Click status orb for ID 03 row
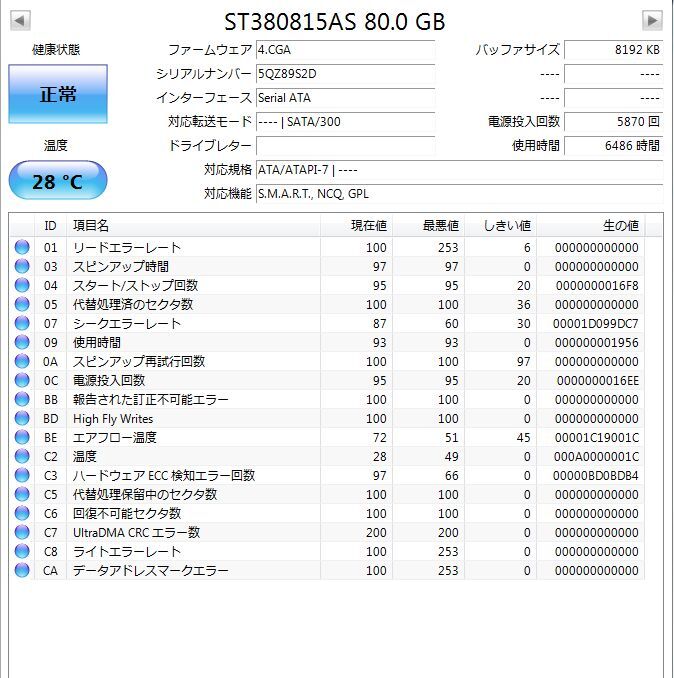Viewport: 674px width, 678px height. click(x=22, y=266)
